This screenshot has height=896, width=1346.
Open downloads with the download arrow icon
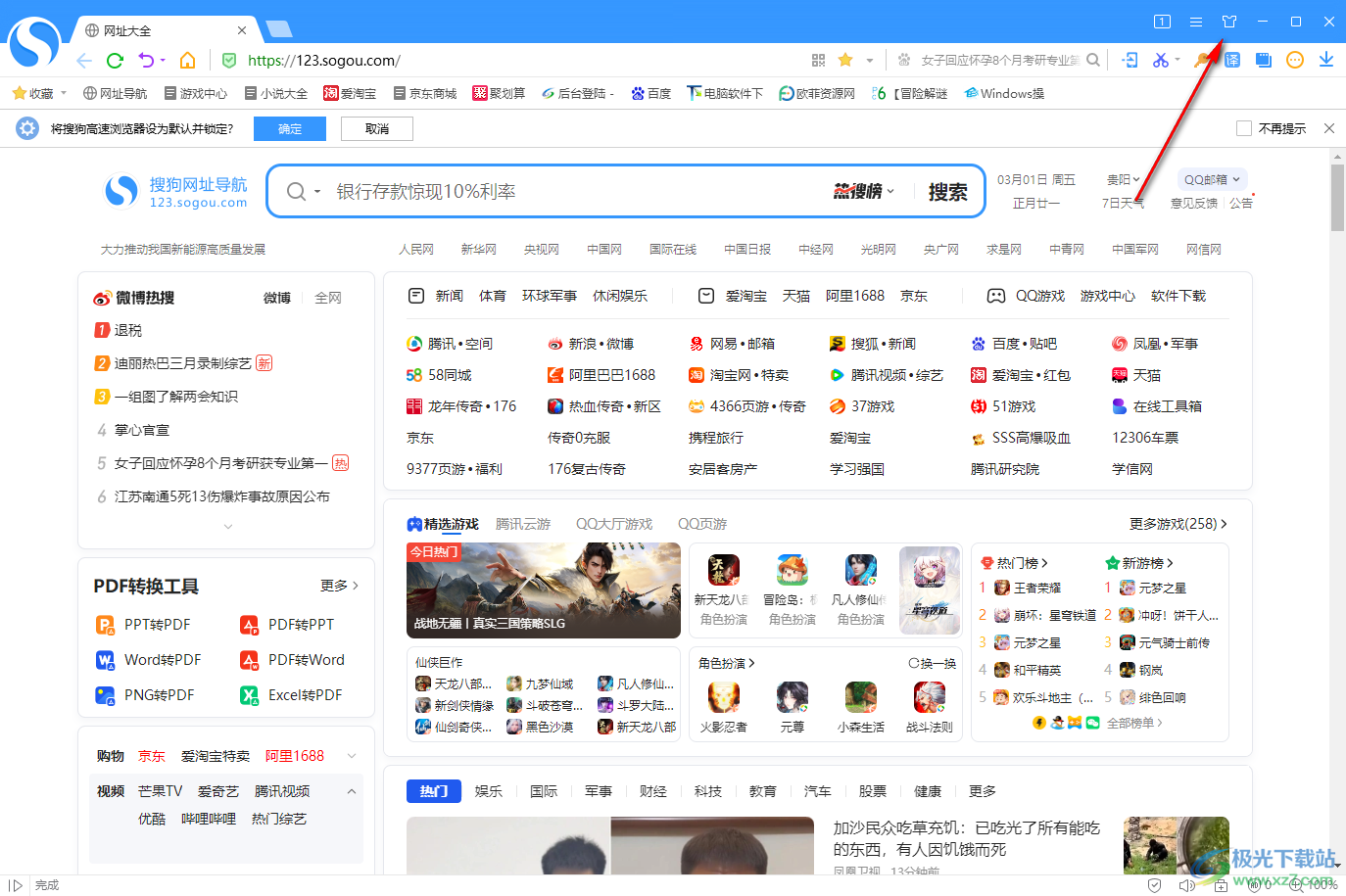click(x=1326, y=61)
